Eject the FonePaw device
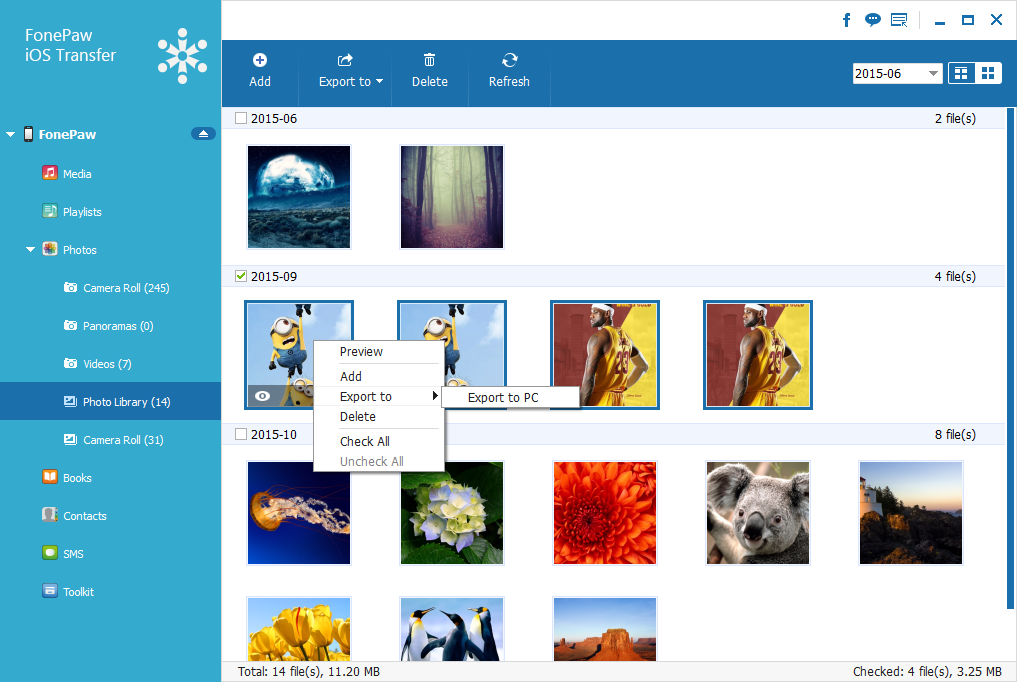 203,134
